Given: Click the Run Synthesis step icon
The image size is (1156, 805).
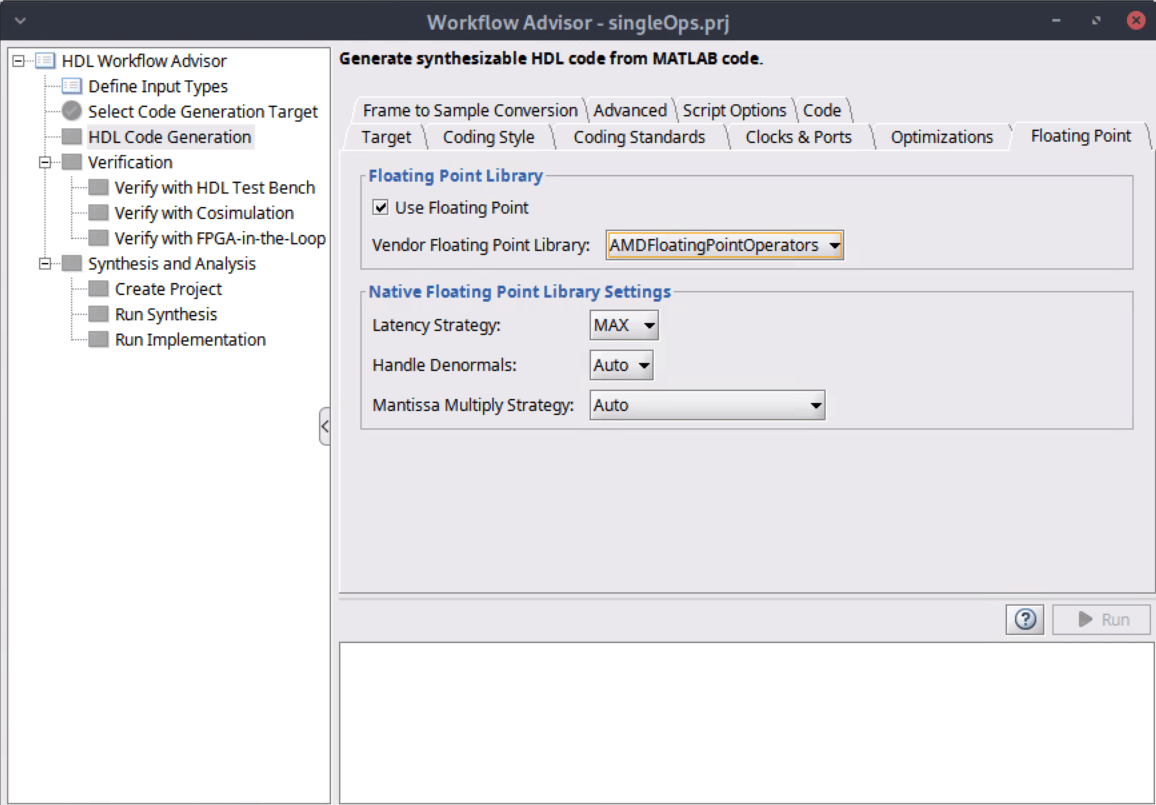Looking at the screenshot, I should pos(100,314).
